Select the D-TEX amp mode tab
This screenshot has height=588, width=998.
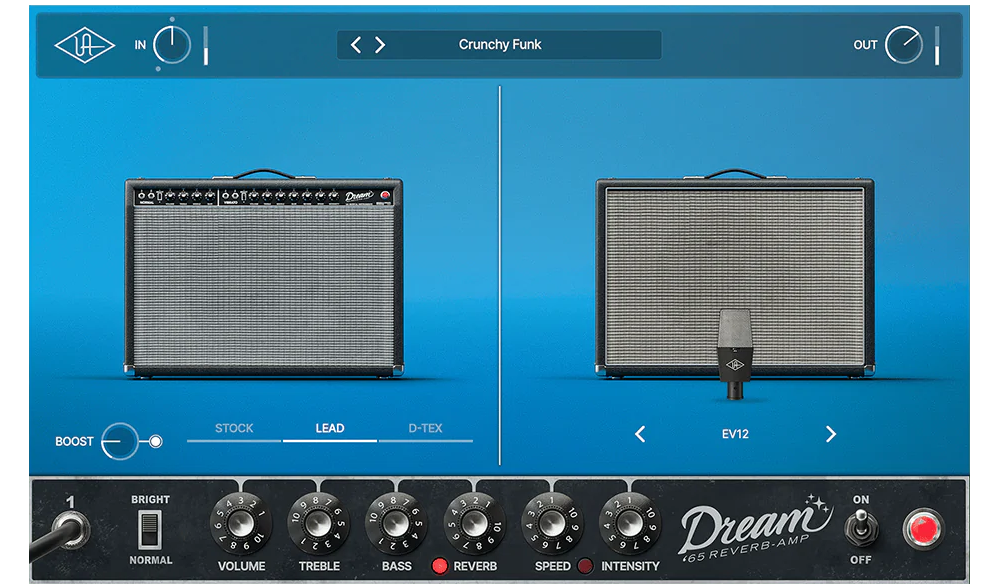click(x=425, y=429)
